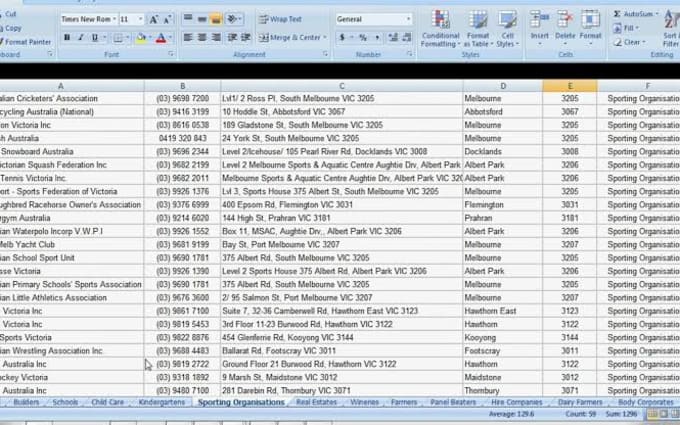Select Middle Align icon
The width and height of the screenshot is (680, 425).
[202, 19]
